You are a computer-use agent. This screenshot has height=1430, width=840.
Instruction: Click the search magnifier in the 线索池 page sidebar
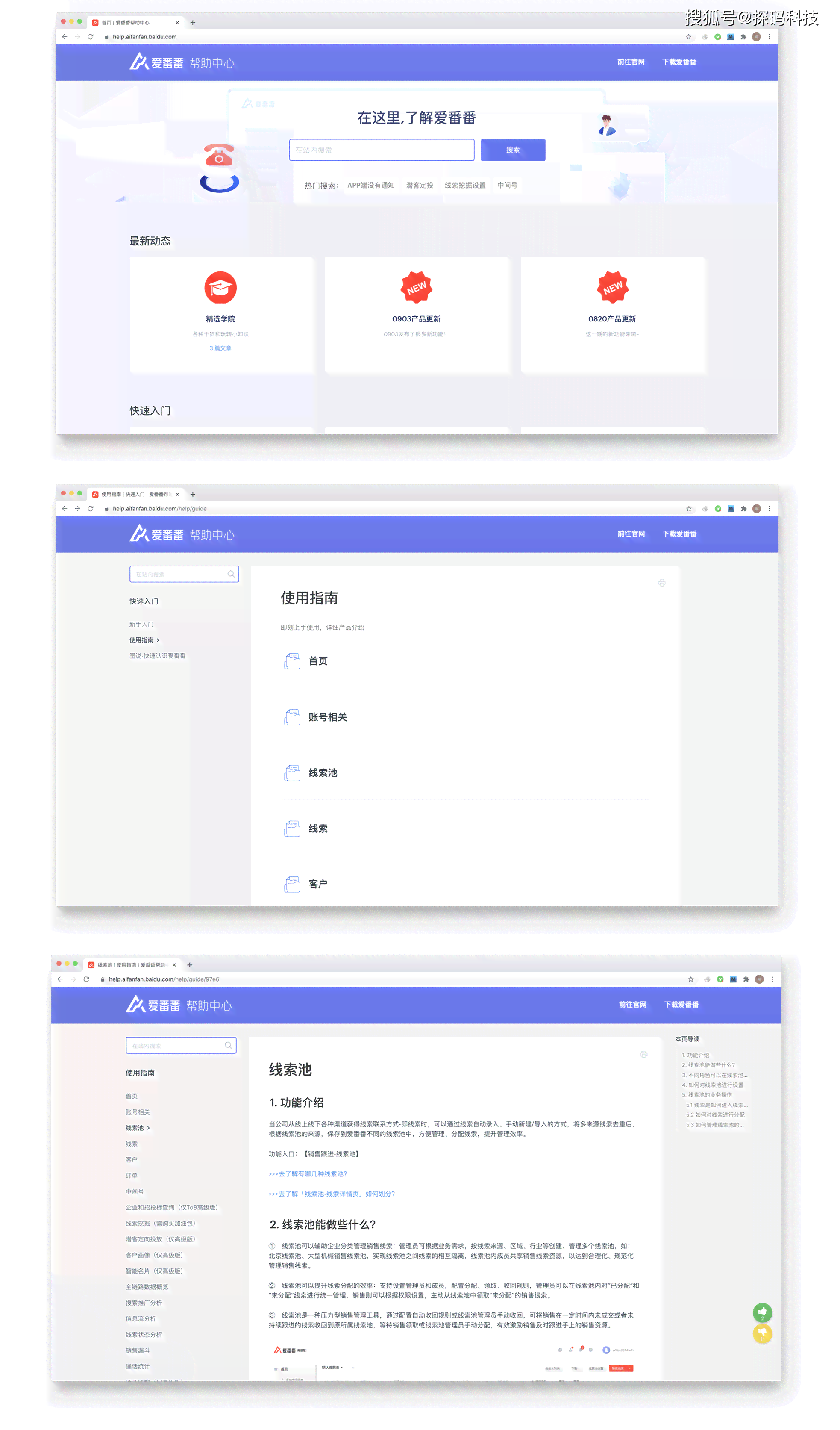click(228, 1045)
